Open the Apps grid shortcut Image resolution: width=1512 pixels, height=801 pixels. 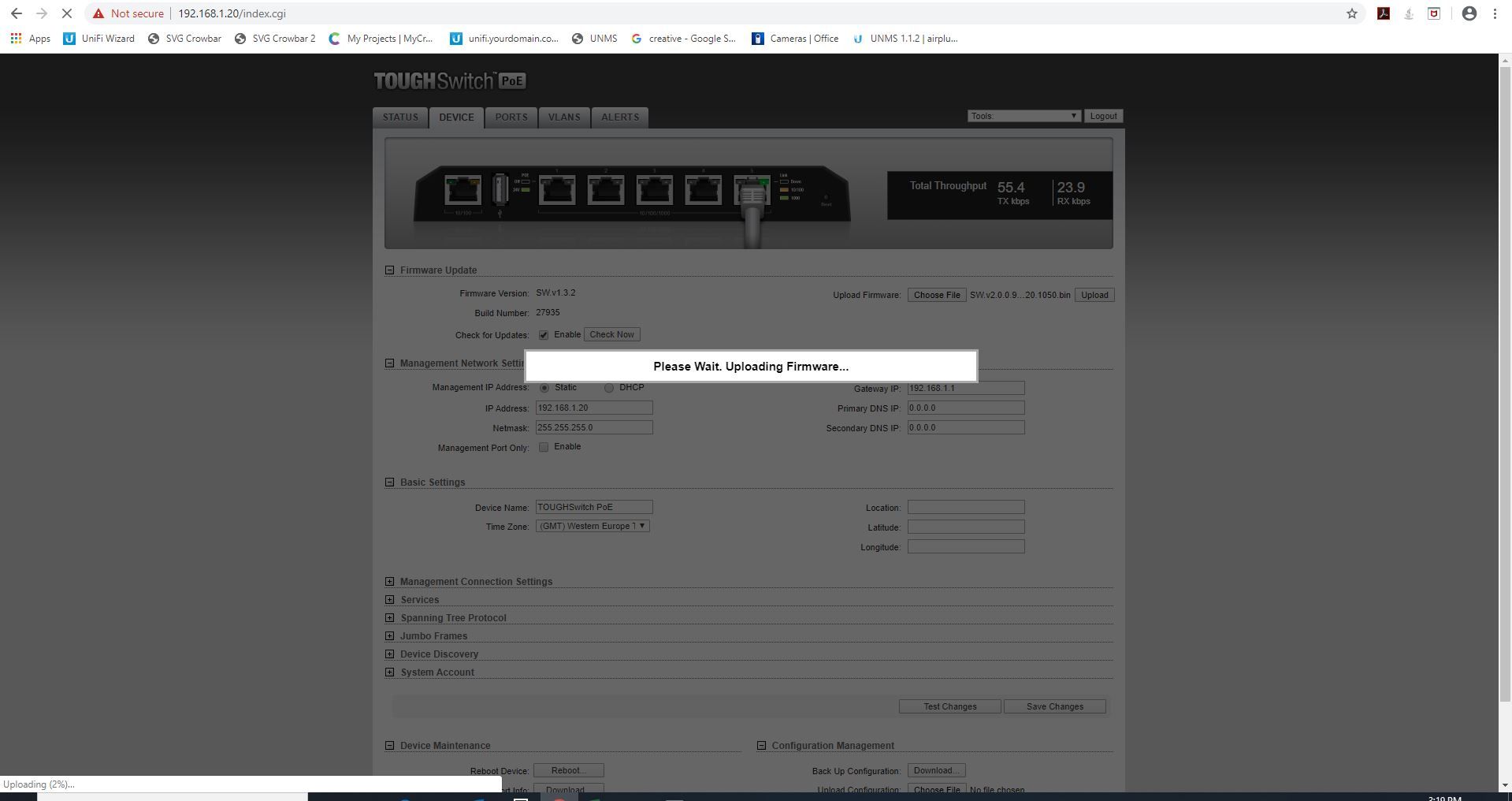pyautogui.click(x=30, y=38)
